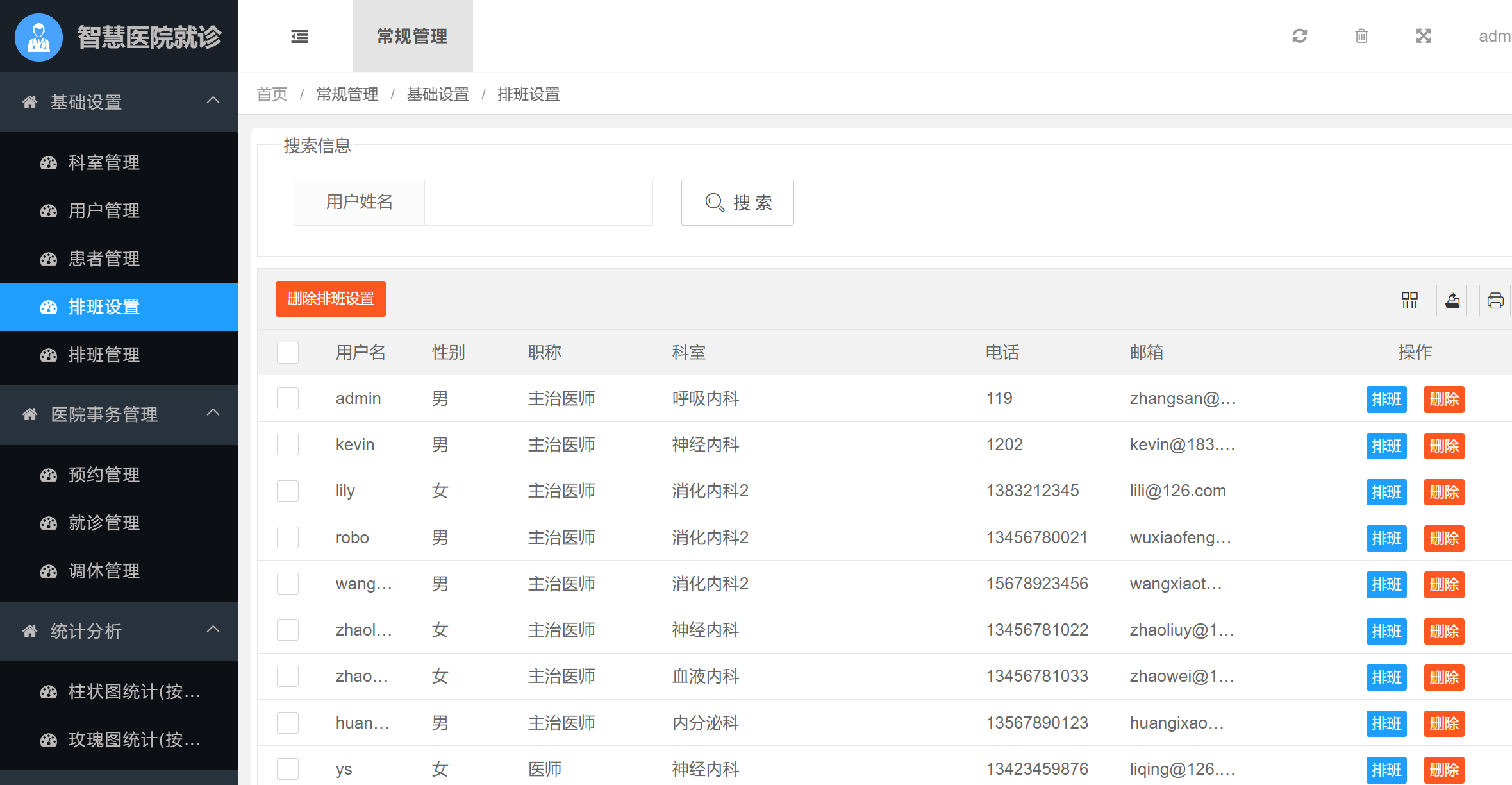Click 删除 button for kevin
The width and height of the screenshot is (1512, 785).
tap(1444, 446)
